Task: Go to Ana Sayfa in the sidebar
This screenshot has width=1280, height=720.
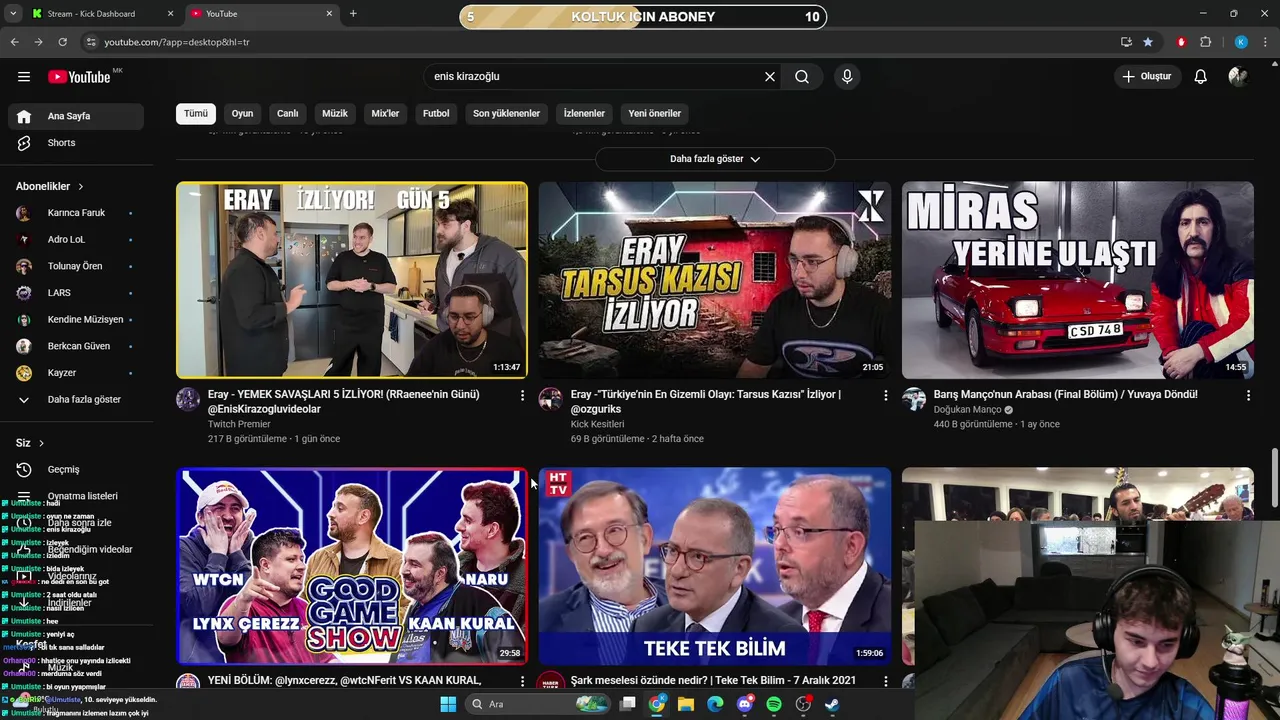Action: (x=76, y=116)
